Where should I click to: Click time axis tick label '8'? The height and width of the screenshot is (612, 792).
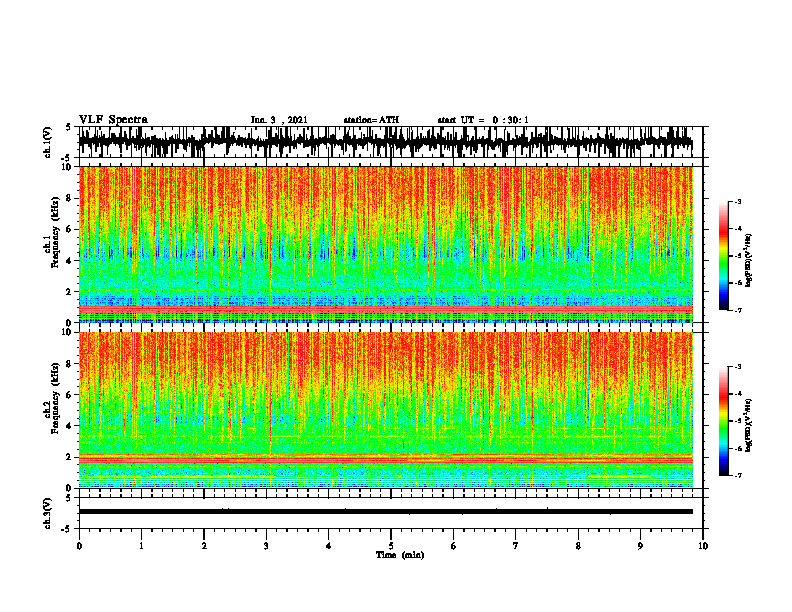(578, 546)
